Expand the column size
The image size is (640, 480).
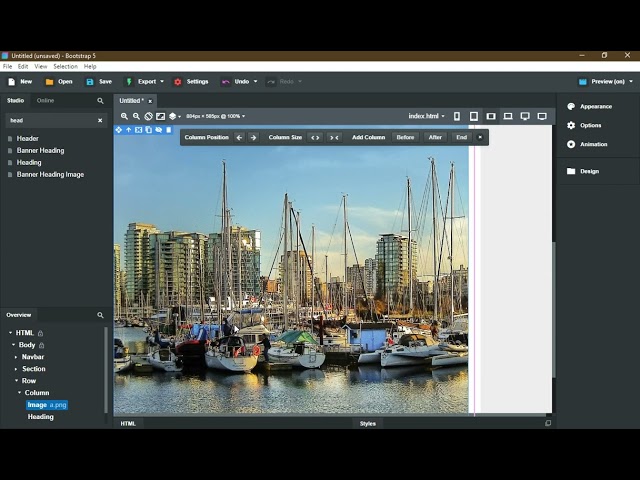pos(315,138)
